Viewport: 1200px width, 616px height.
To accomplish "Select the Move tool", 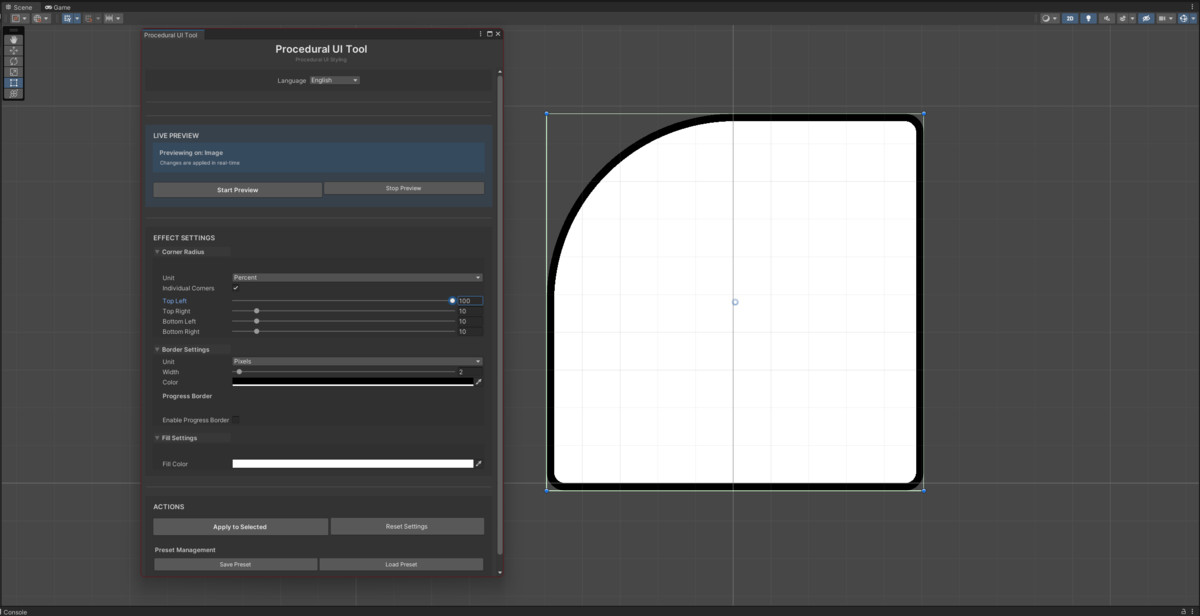I will click(x=12, y=50).
